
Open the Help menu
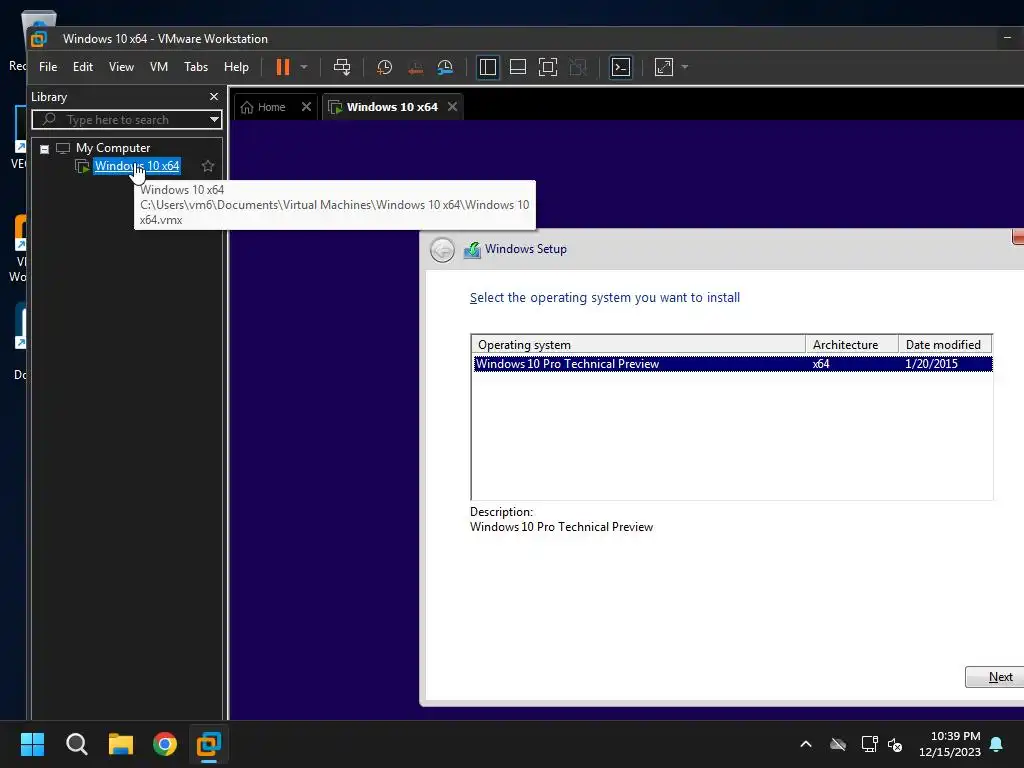[x=236, y=67]
